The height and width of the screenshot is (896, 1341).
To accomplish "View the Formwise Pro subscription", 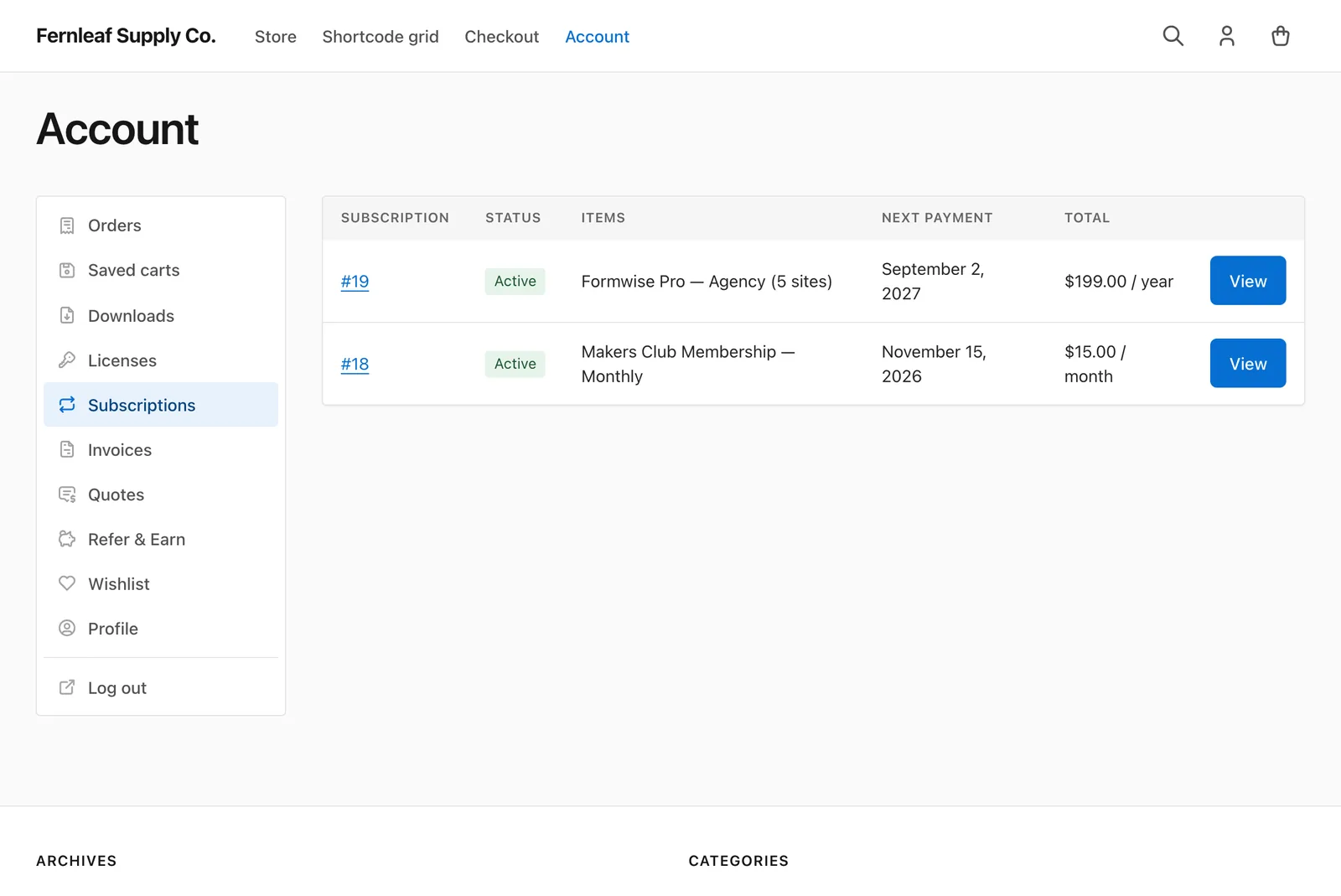I will [1248, 281].
